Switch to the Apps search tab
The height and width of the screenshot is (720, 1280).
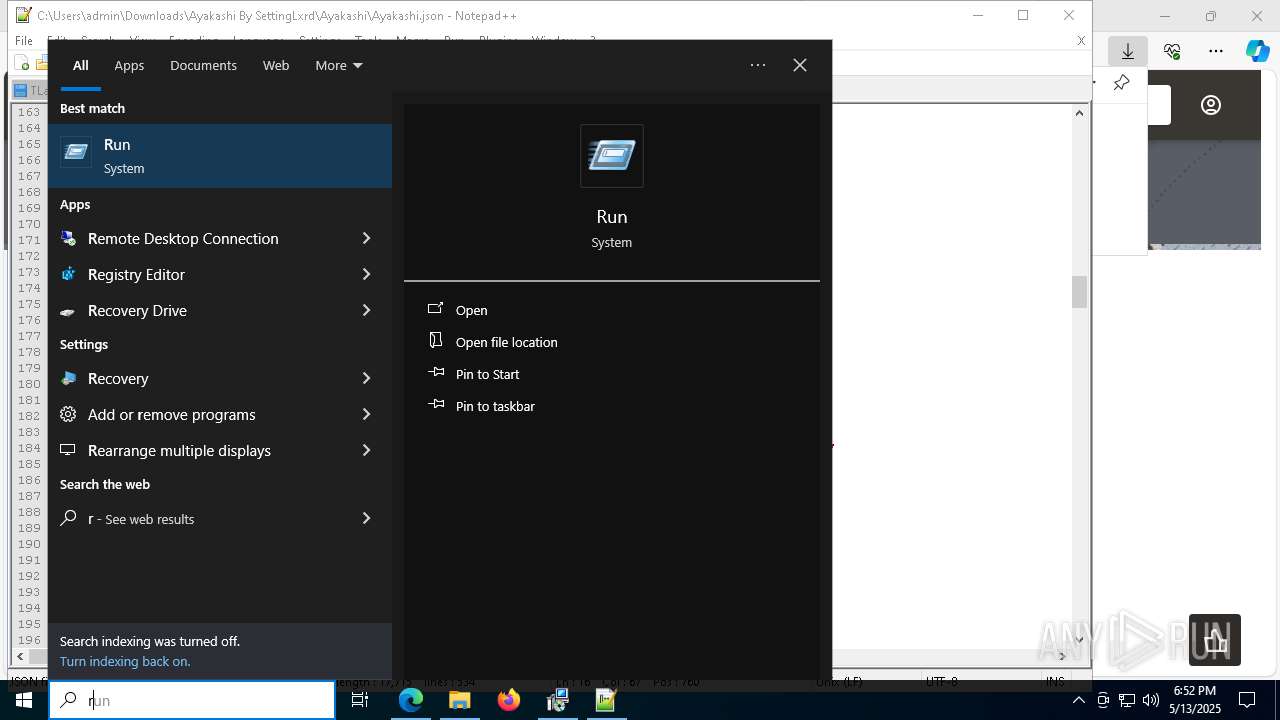click(x=129, y=65)
